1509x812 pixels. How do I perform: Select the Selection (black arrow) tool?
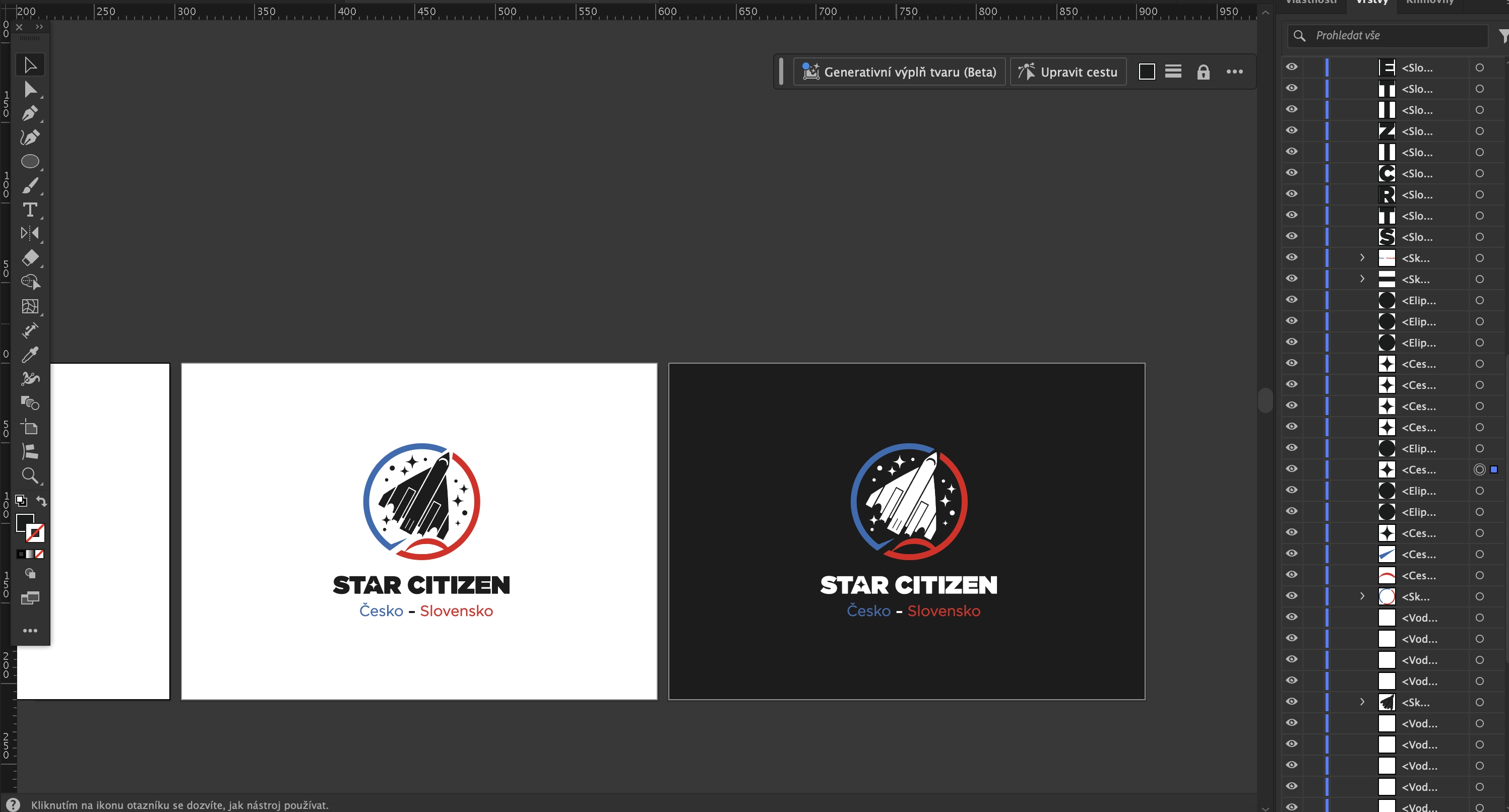coord(30,65)
